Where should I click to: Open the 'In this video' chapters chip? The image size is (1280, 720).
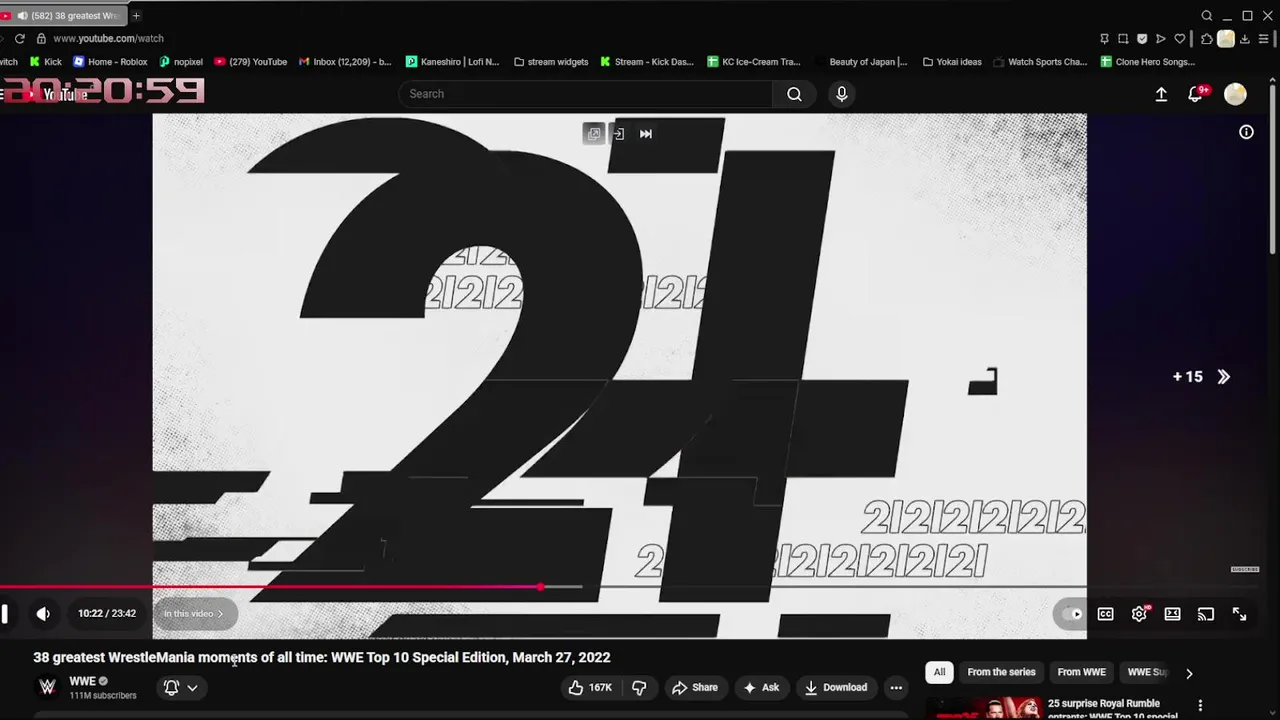click(x=194, y=614)
